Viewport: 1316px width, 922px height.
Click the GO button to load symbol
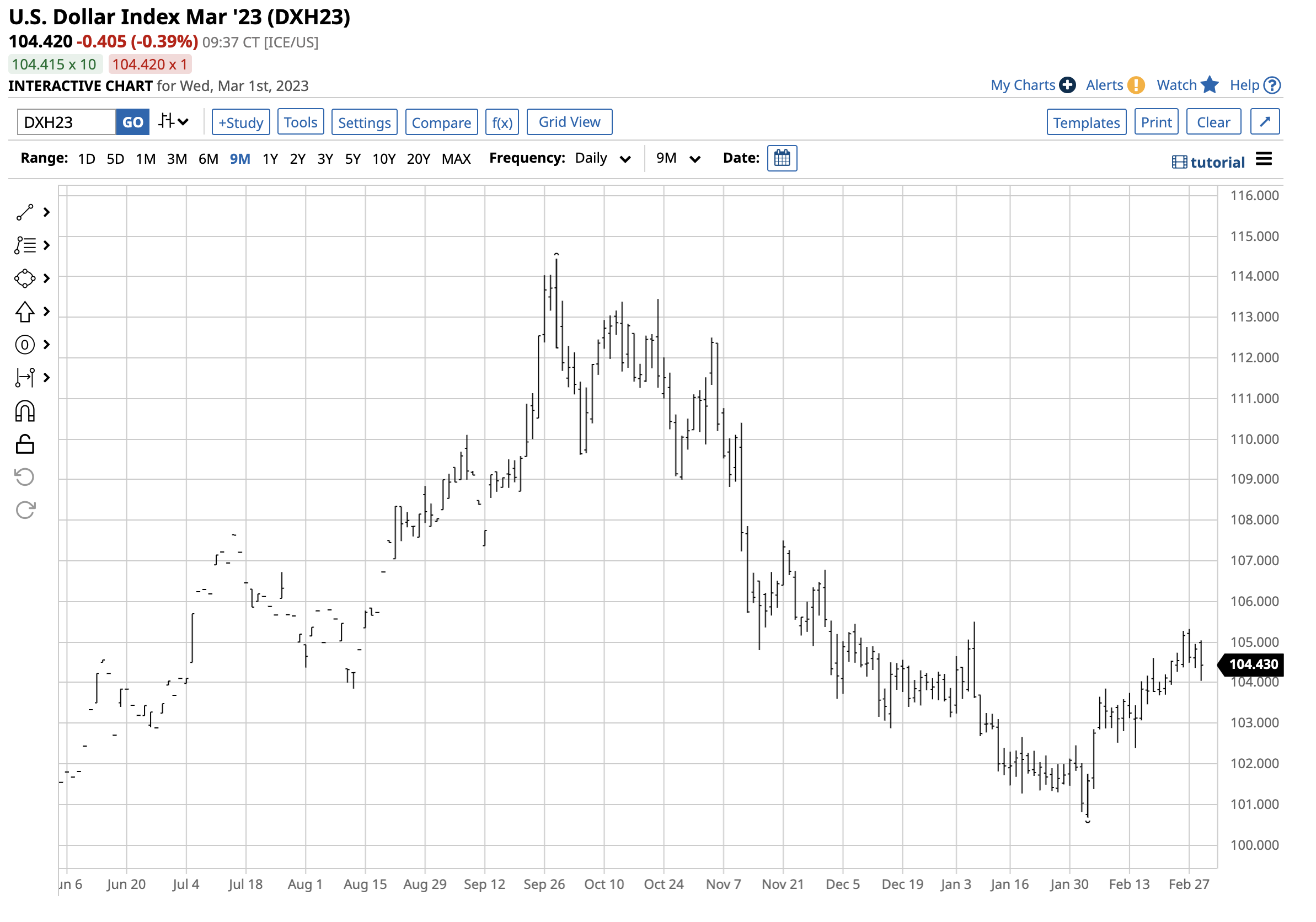(132, 122)
